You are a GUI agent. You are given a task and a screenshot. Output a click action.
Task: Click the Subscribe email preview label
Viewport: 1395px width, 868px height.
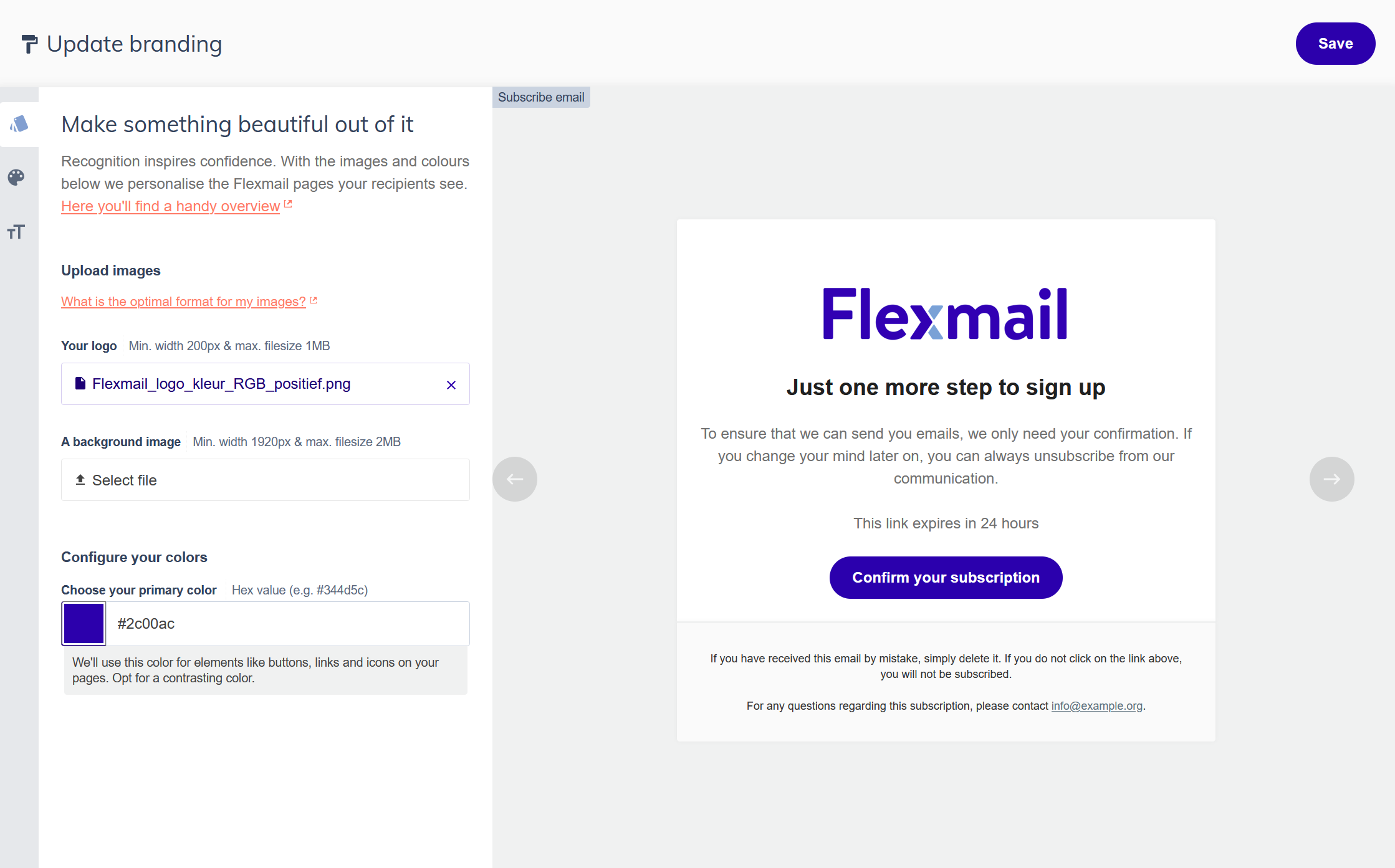pyautogui.click(x=541, y=97)
